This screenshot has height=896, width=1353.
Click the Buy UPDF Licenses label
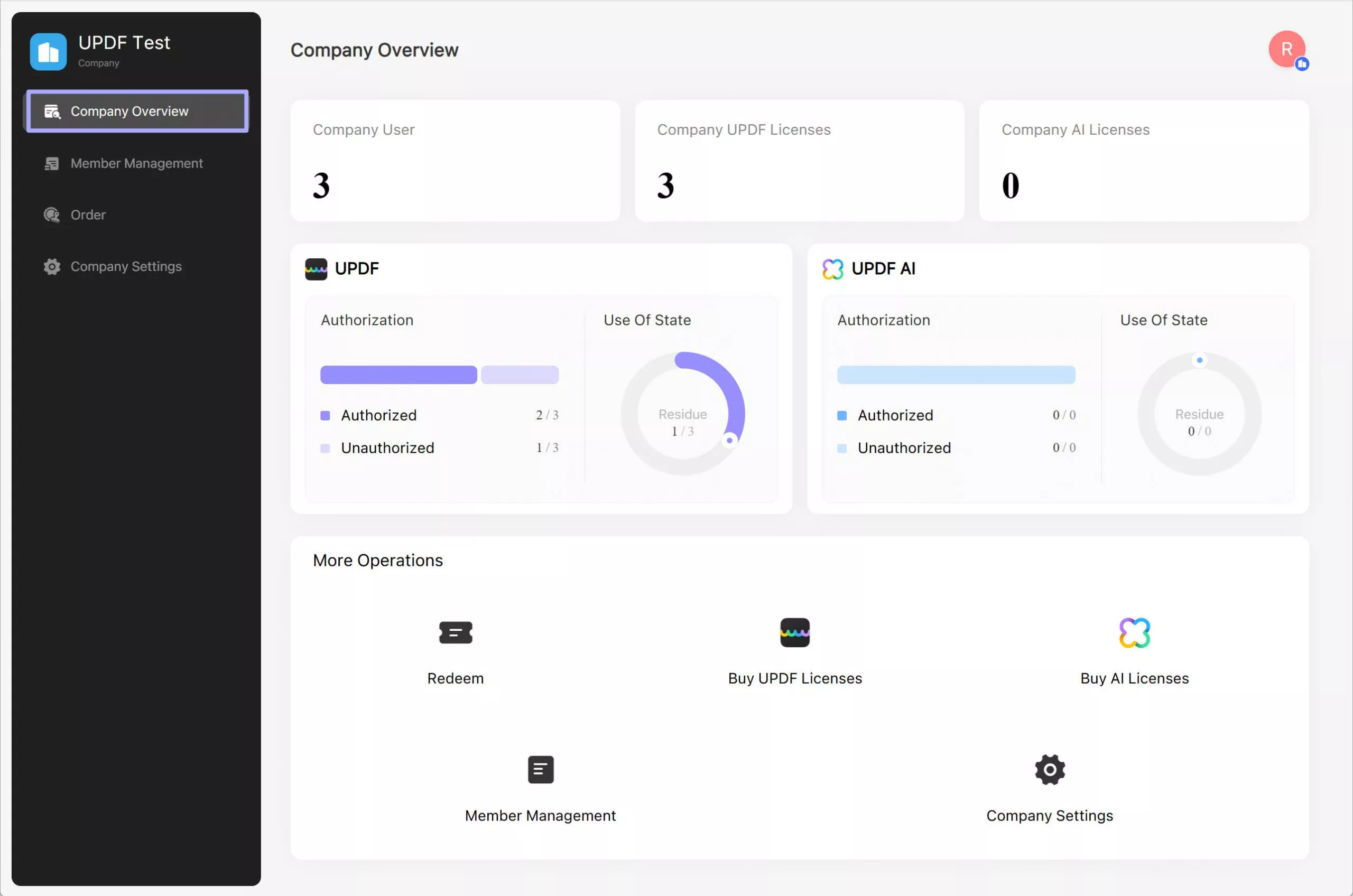point(794,678)
